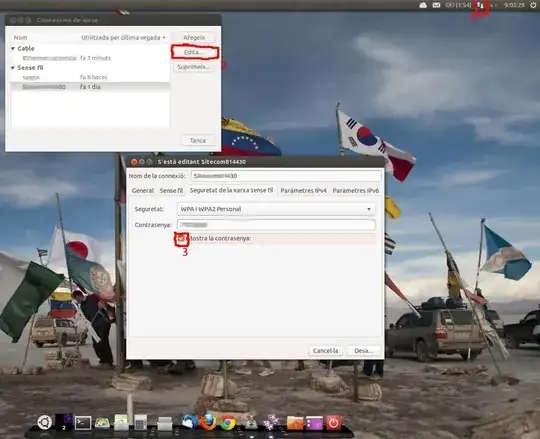Click the Edita... button

(x=194, y=52)
